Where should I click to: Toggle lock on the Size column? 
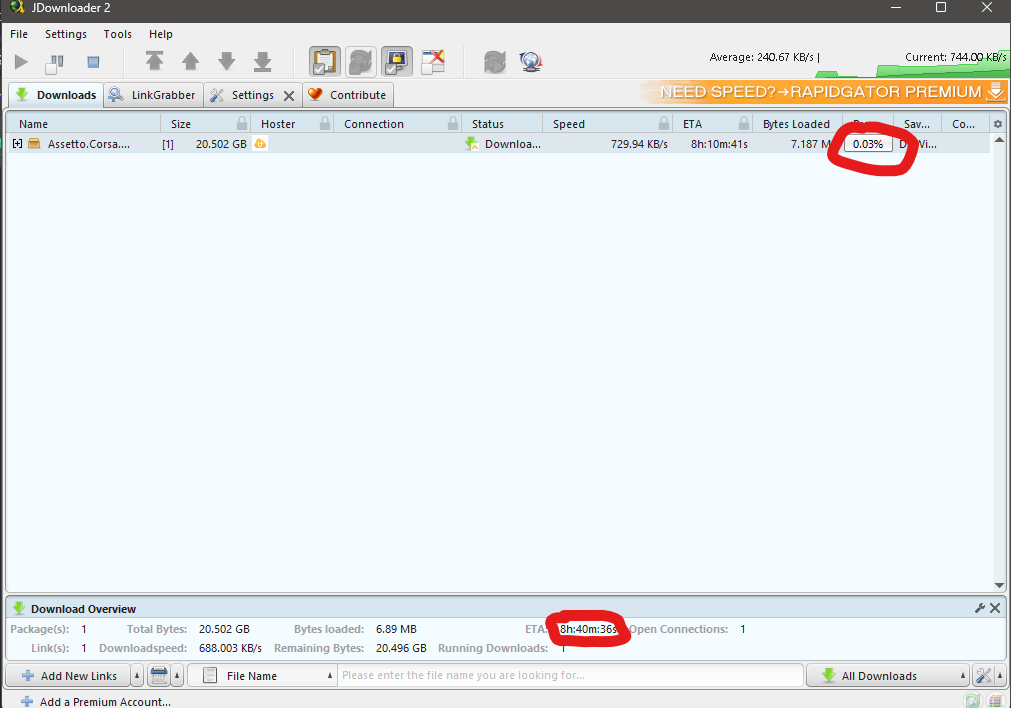click(x=242, y=123)
